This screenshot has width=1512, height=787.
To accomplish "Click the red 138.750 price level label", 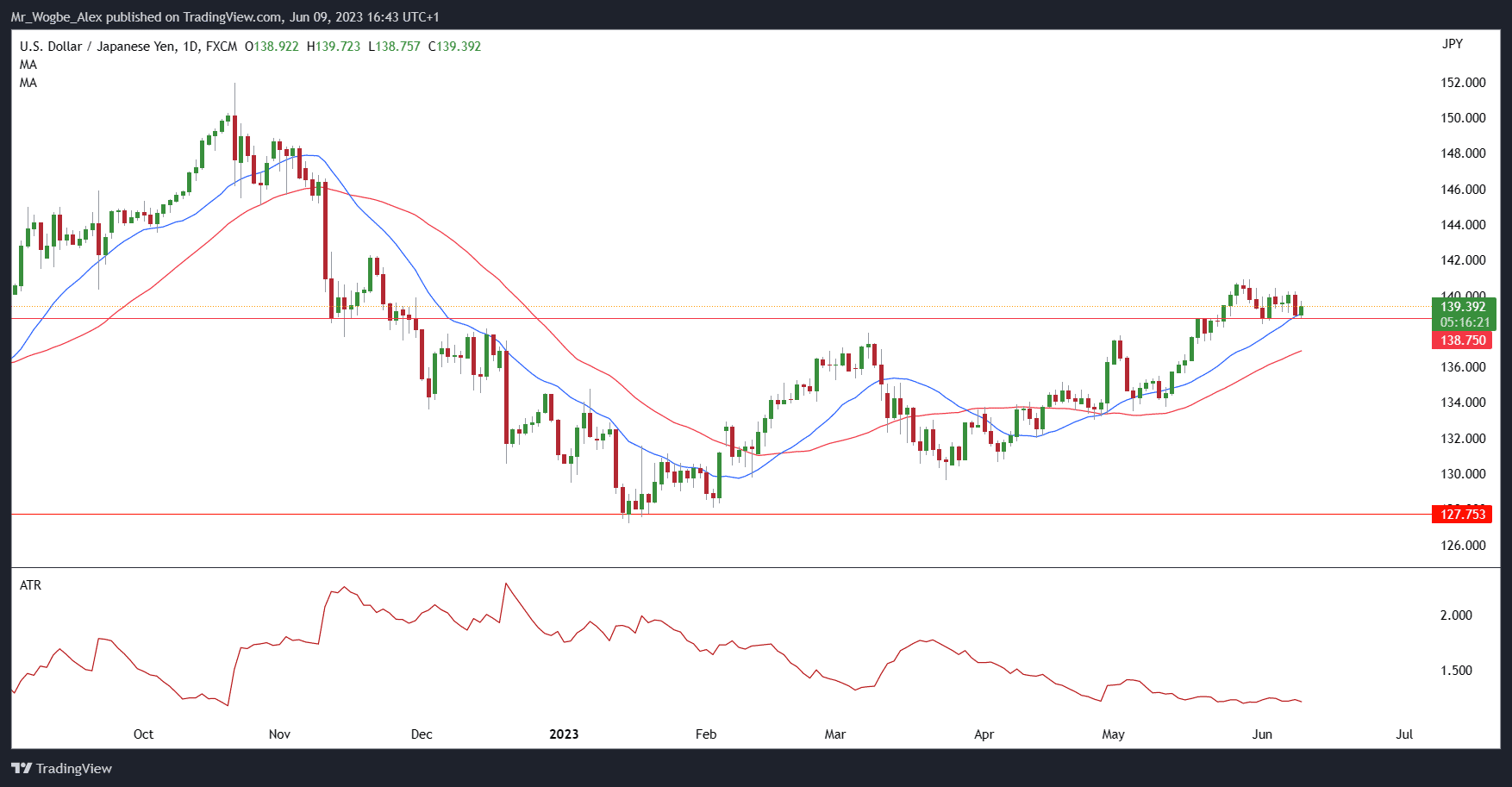I will pos(1464,340).
